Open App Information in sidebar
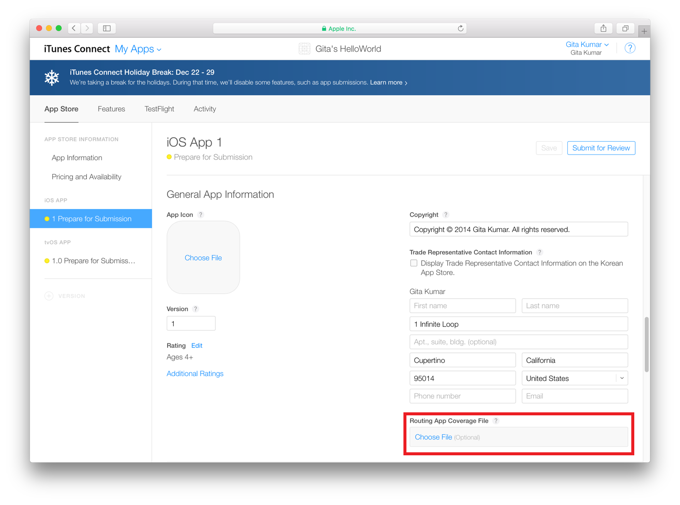Viewport: 680px width, 505px height. [x=77, y=157]
